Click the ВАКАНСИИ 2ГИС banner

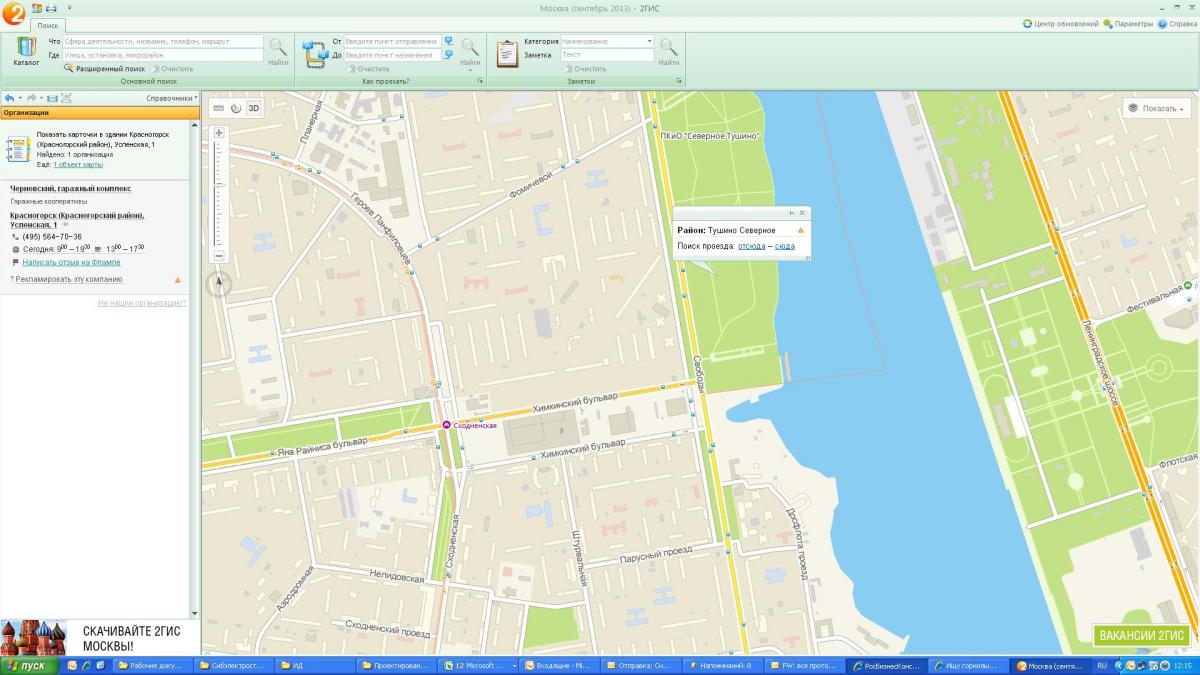pos(1141,636)
